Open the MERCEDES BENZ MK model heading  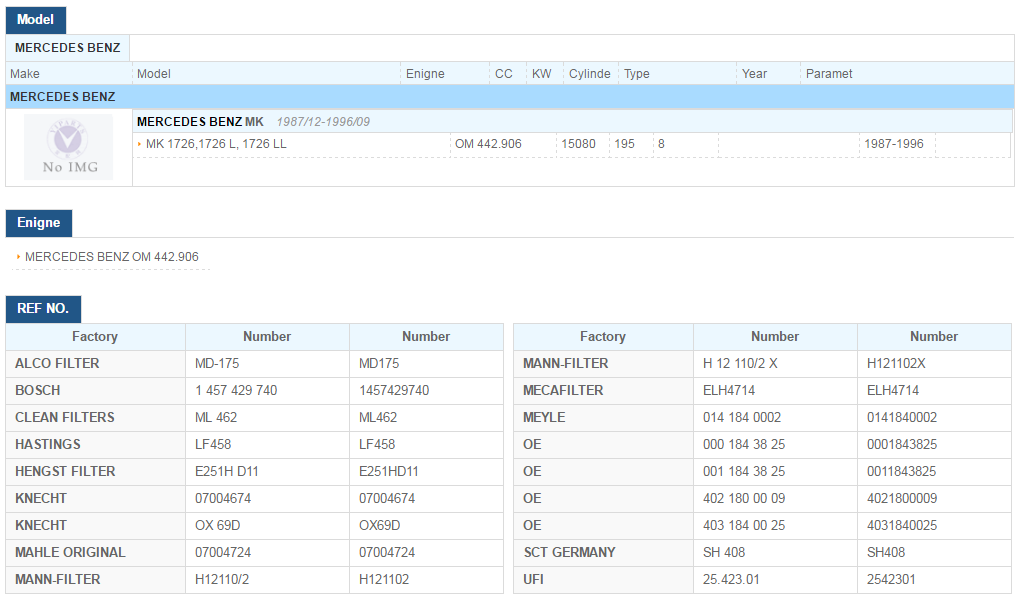click(200, 122)
